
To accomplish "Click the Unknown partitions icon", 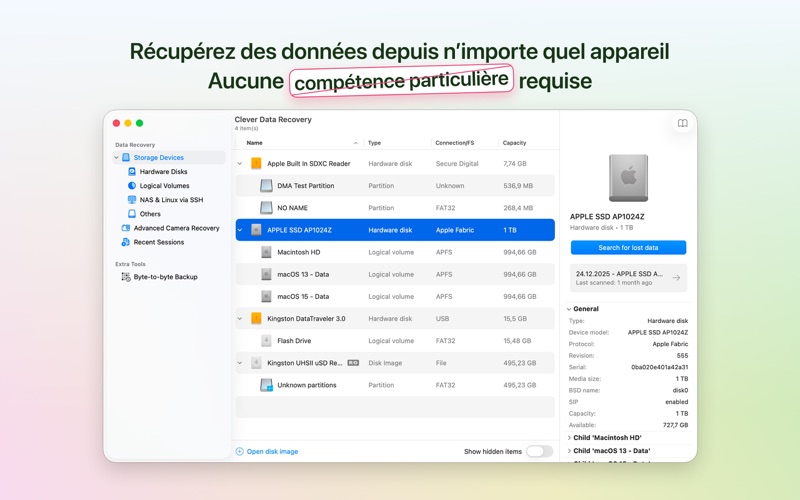I will pos(266,385).
